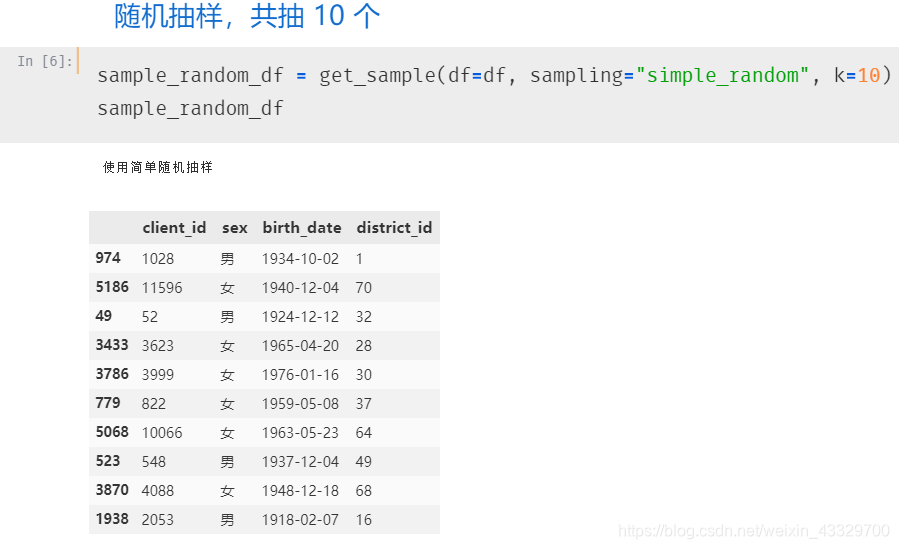
Task: Click birth date 1976-01-16
Action: coord(300,375)
